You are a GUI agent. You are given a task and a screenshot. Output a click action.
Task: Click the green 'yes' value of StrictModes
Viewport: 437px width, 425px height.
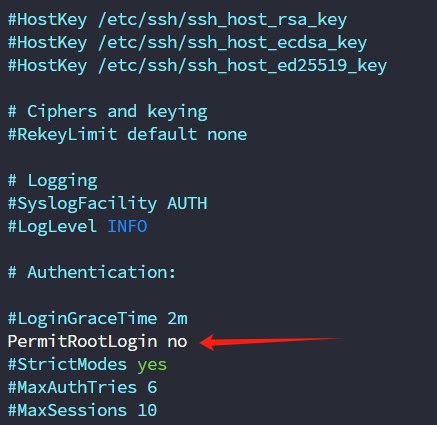(x=152, y=365)
